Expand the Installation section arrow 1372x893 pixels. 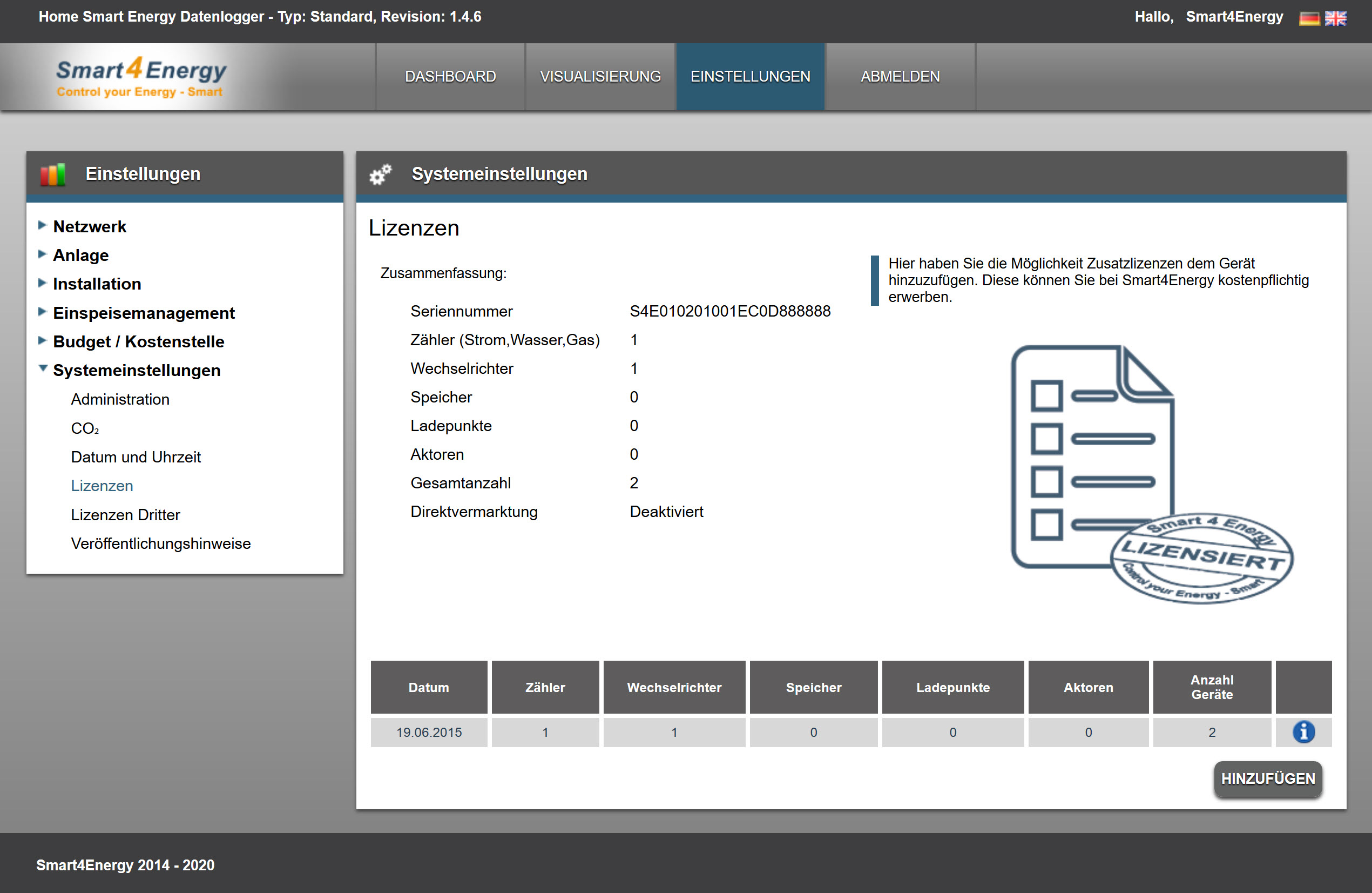click(42, 283)
